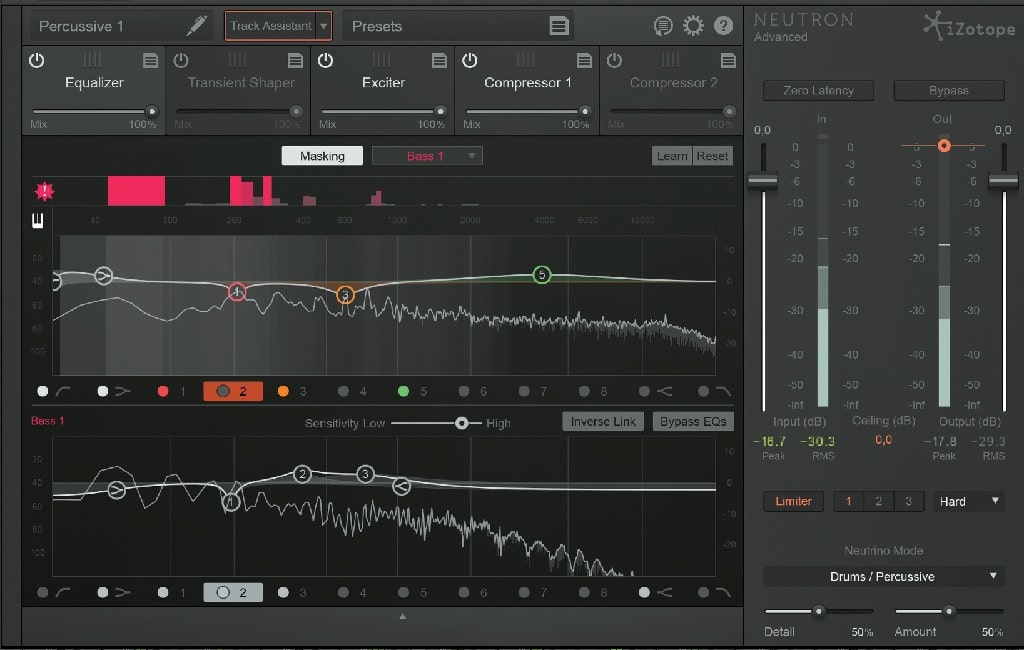Image resolution: width=1024 pixels, height=650 pixels.
Task: Enable the Transient Shaper power button
Action: [181, 61]
